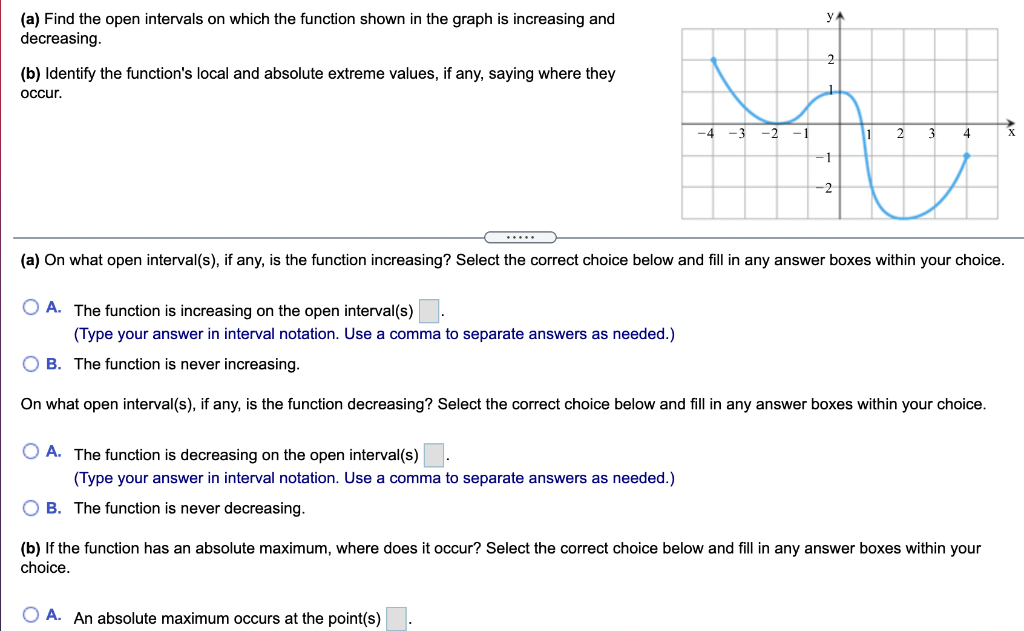Click the decreasing interval answer box
Screen dimensions: 1024x631
[x=433, y=453]
